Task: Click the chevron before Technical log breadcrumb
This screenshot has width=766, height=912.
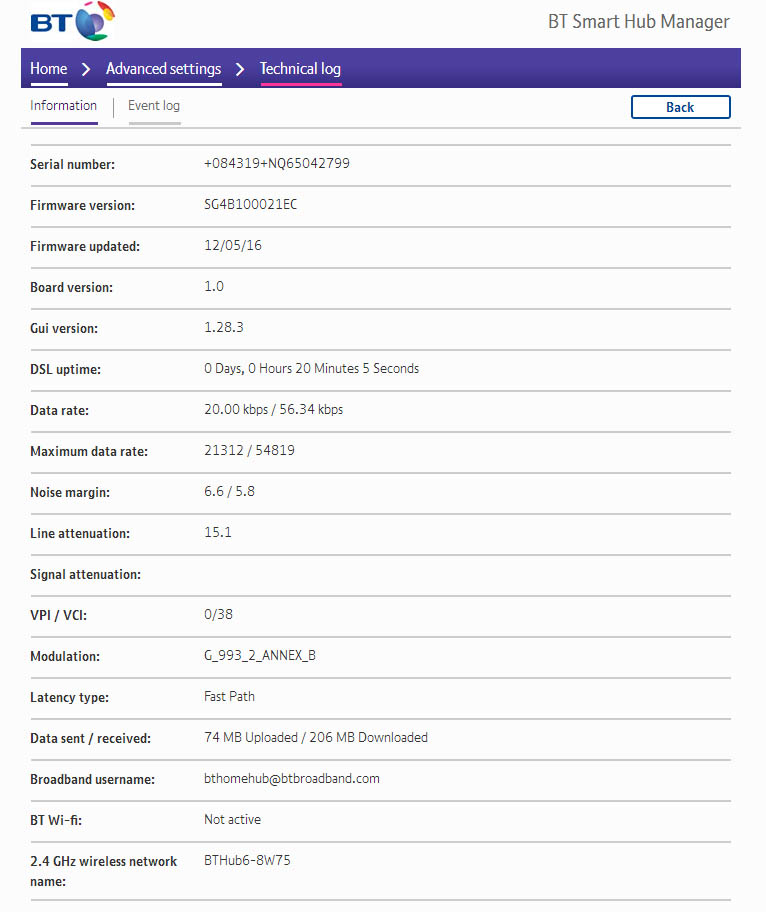Action: point(240,69)
